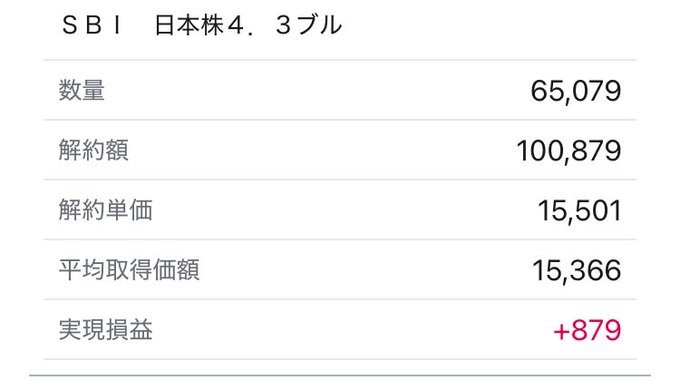
Task: Select the 実現損益 row label
Action: pyautogui.click(x=105, y=330)
